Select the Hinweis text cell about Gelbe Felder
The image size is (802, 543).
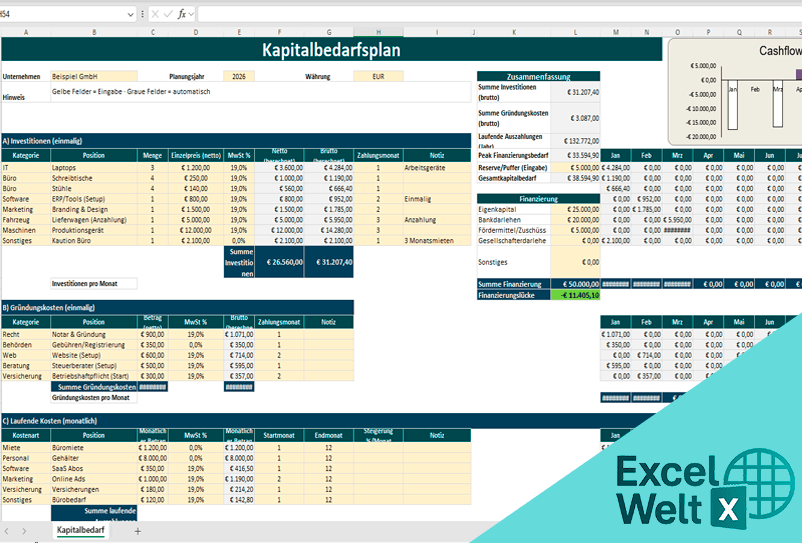[x=261, y=92]
